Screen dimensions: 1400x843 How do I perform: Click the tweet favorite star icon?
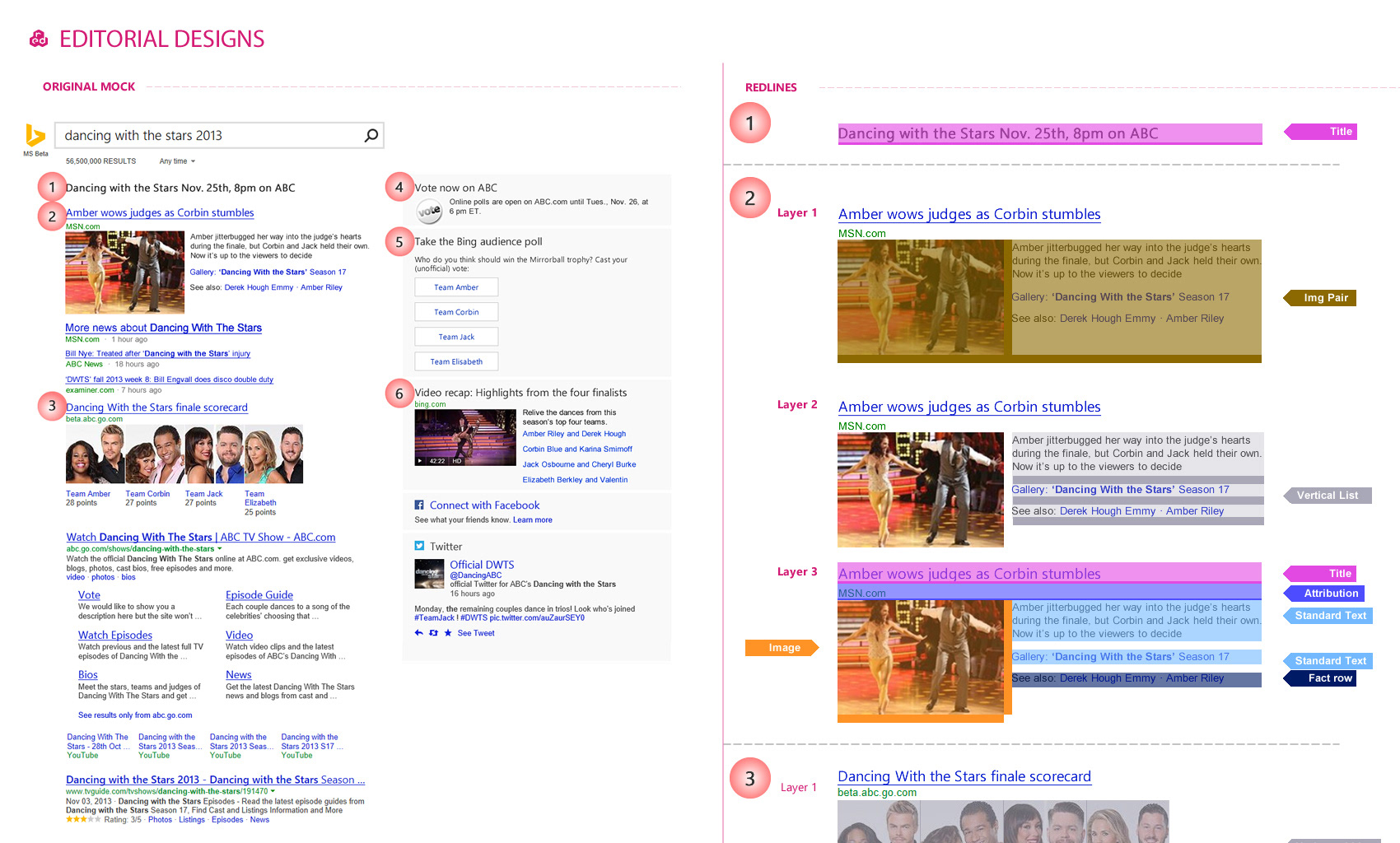[x=448, y=633]
